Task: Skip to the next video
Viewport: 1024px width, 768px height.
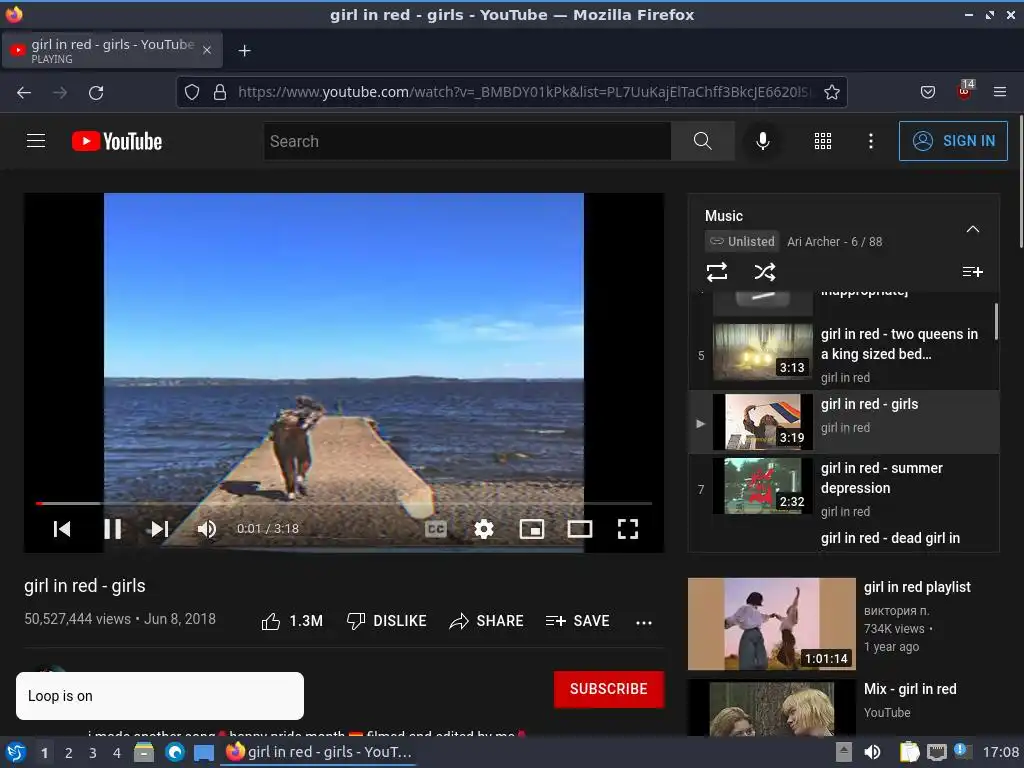Action: click(x=160, y=529)
